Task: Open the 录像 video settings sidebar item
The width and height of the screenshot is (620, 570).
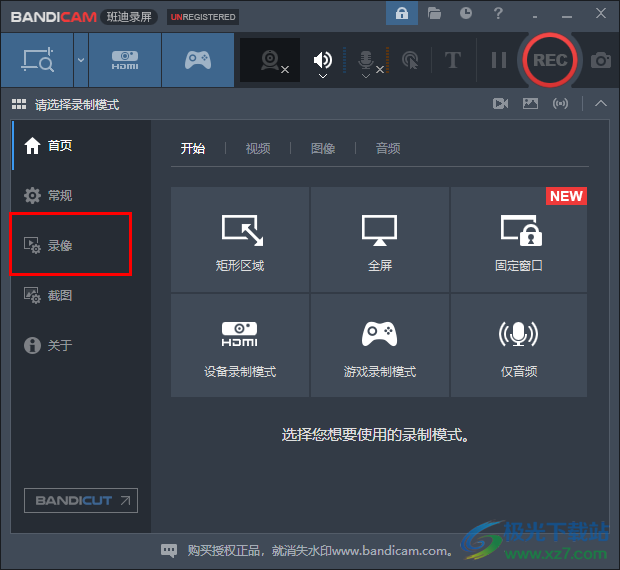Action: (81, 245)
